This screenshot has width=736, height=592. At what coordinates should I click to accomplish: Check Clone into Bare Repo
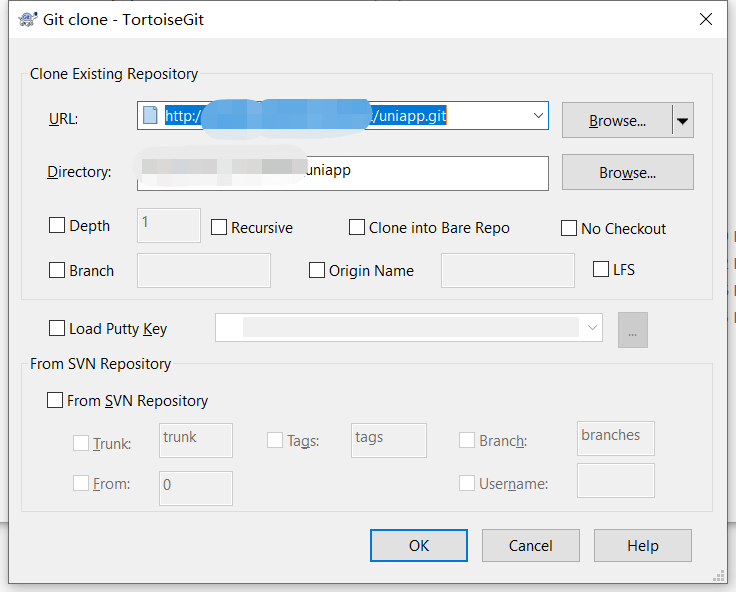click(357, 227)
